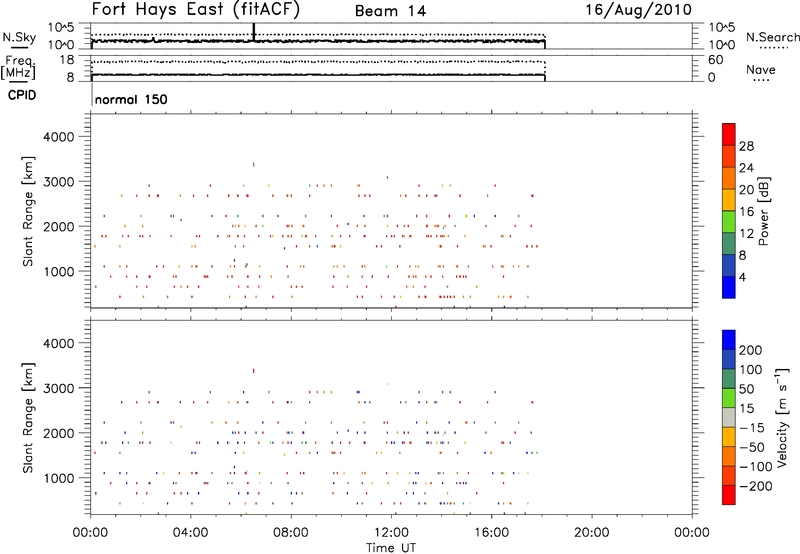Select the 'Velocity [m s⁻¹]' colorbar title

pyautogui.click(x=782, y=417)
